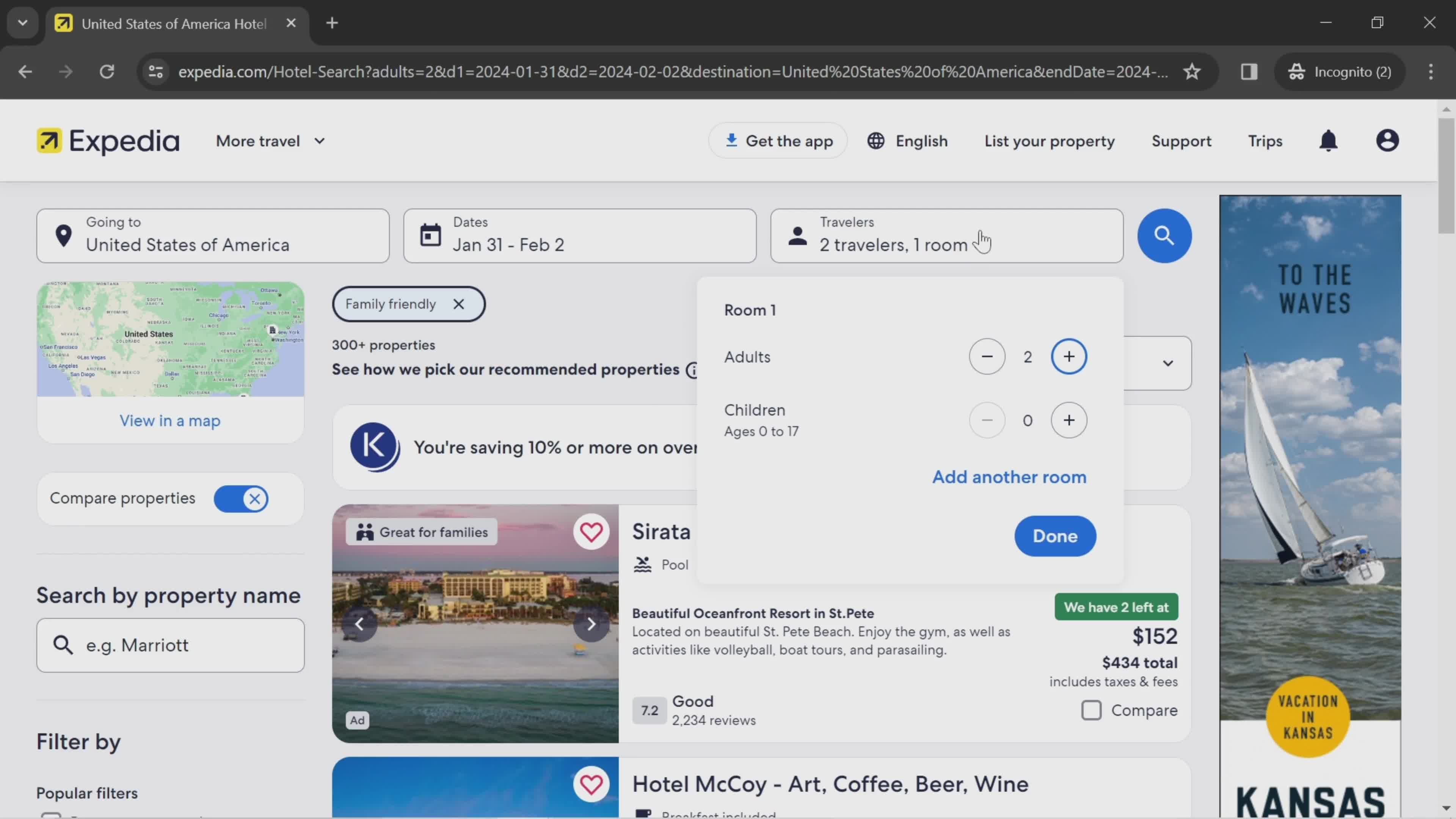Turn off Compare properties switch
The image size is (1456, 819).
[x=242, y=499]
